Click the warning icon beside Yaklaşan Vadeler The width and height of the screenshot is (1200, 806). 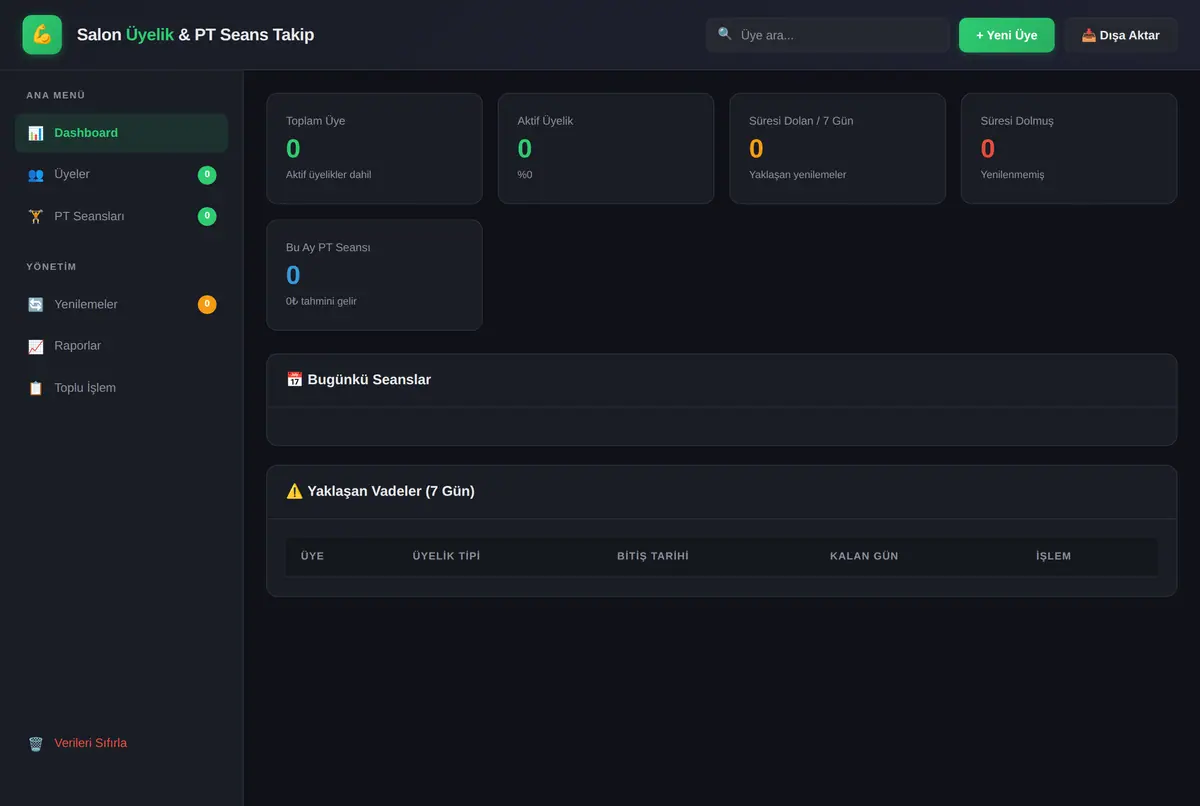295,491
